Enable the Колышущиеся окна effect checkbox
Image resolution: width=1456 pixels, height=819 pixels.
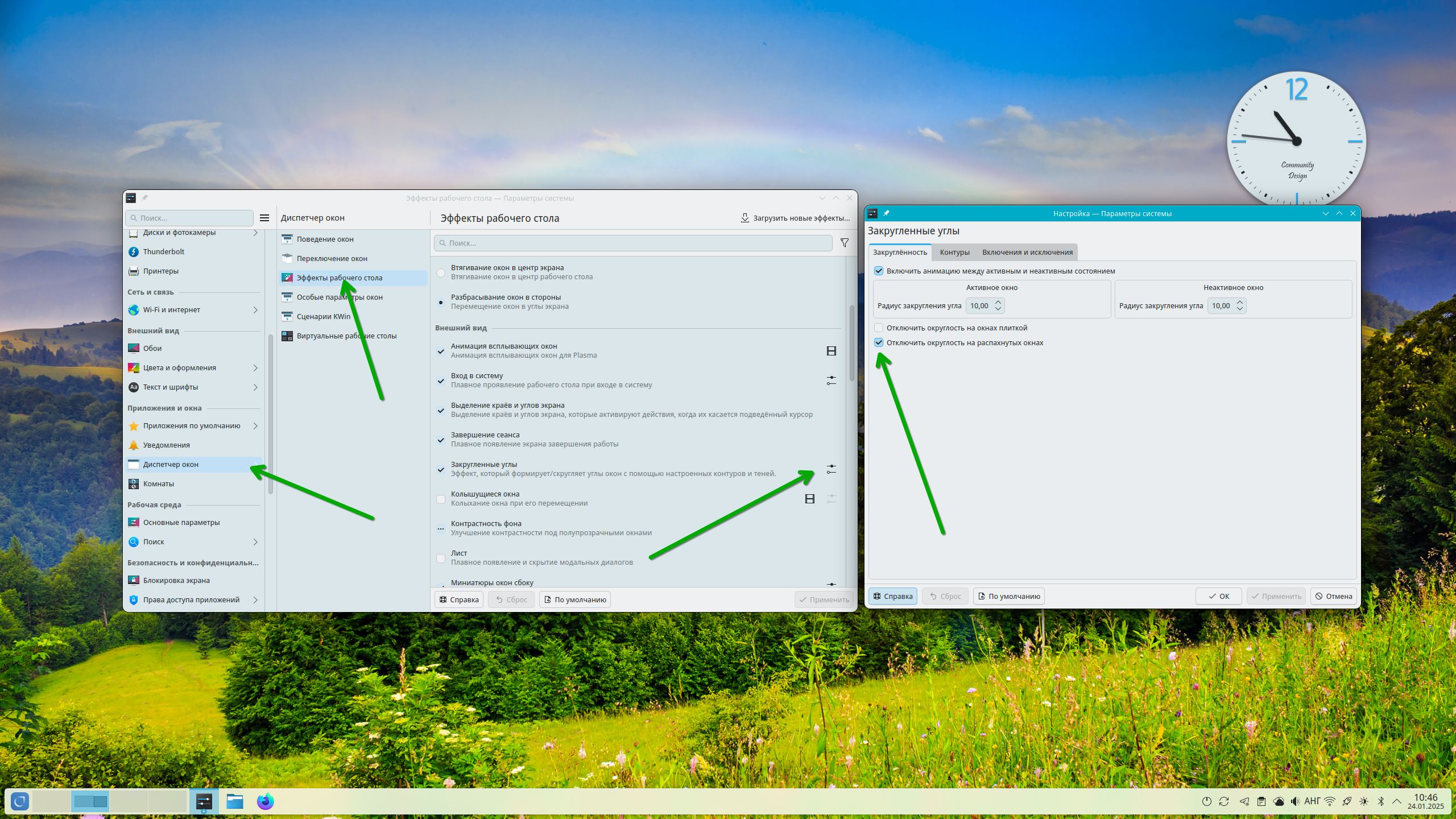441,499
